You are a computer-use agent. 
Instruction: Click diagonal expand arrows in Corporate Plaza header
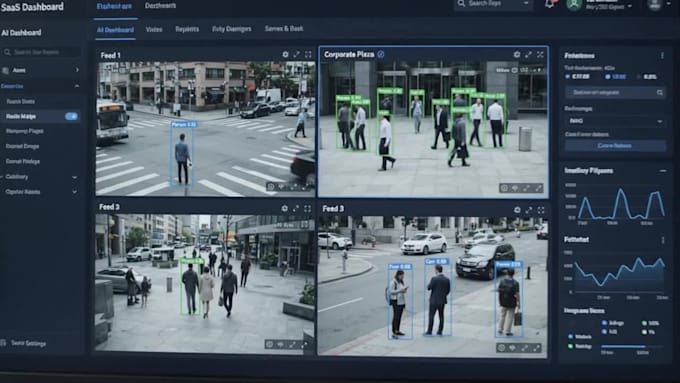click(x=528, y=55)
